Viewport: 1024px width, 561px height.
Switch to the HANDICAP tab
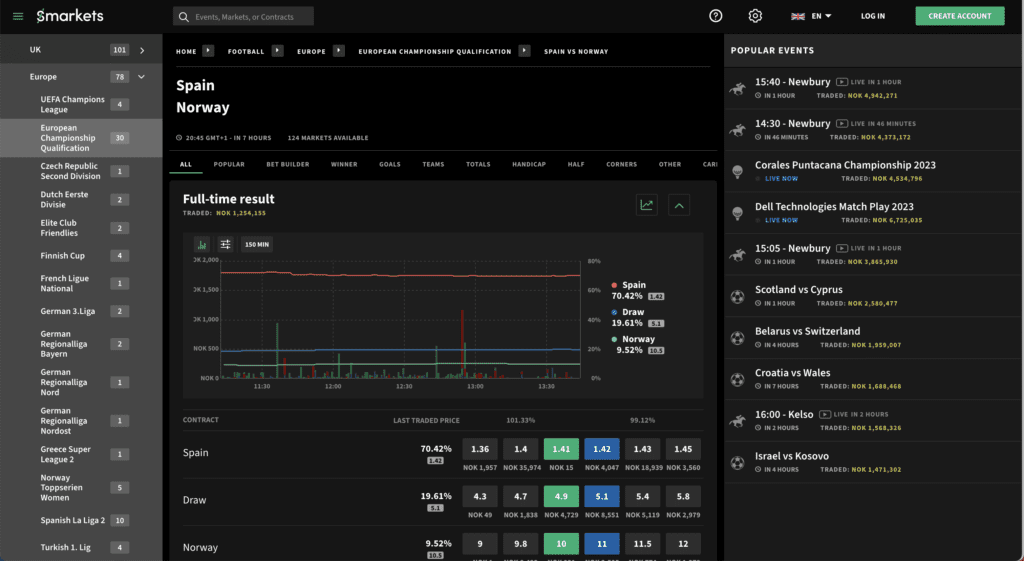point(529,165)
